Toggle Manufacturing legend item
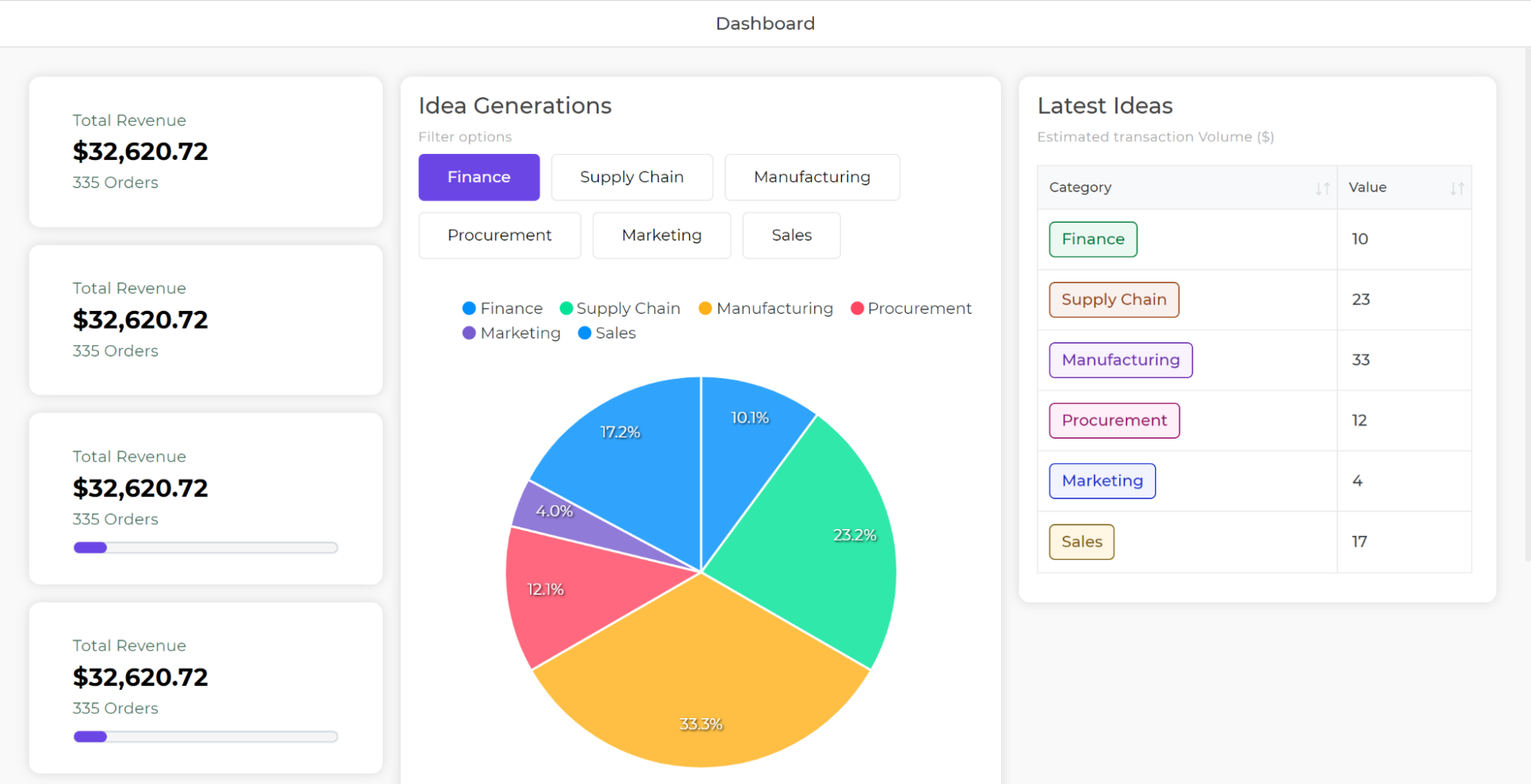 click(766, 309)
